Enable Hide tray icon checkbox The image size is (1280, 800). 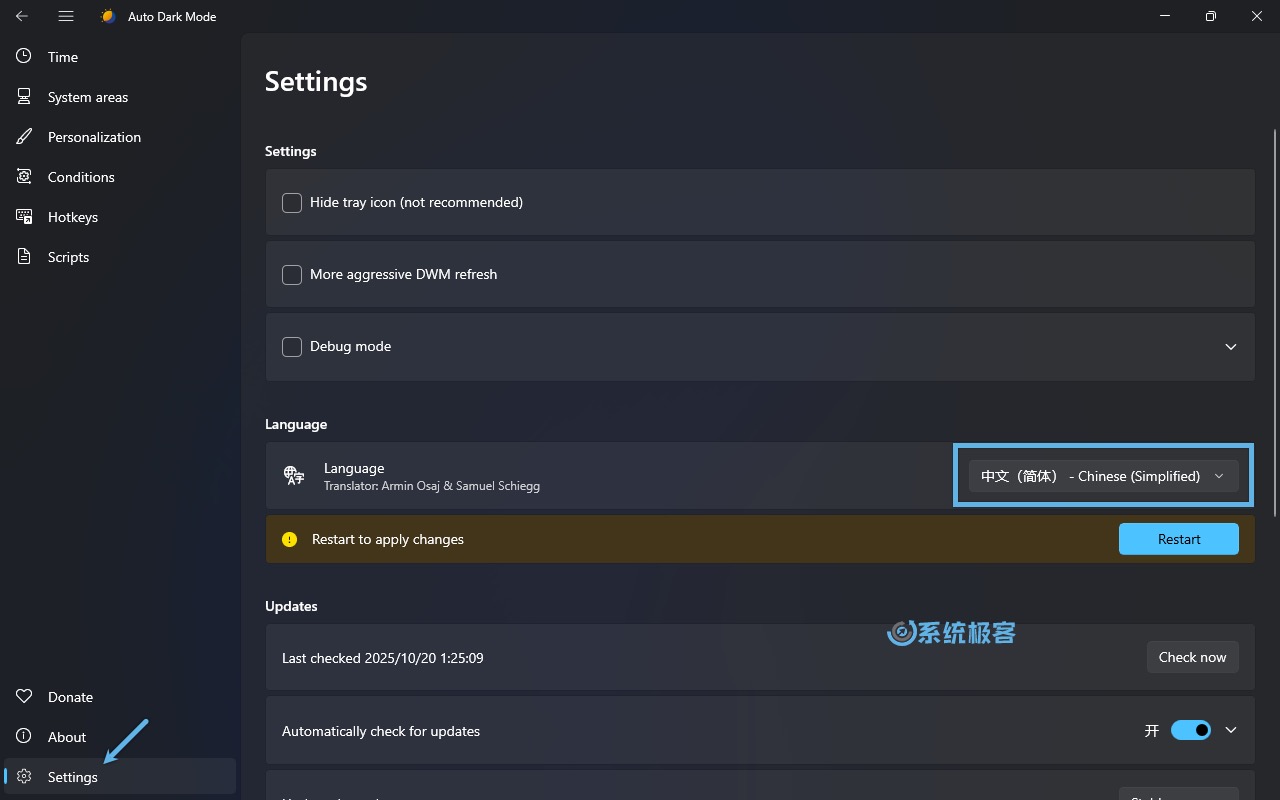pos(292,203)
